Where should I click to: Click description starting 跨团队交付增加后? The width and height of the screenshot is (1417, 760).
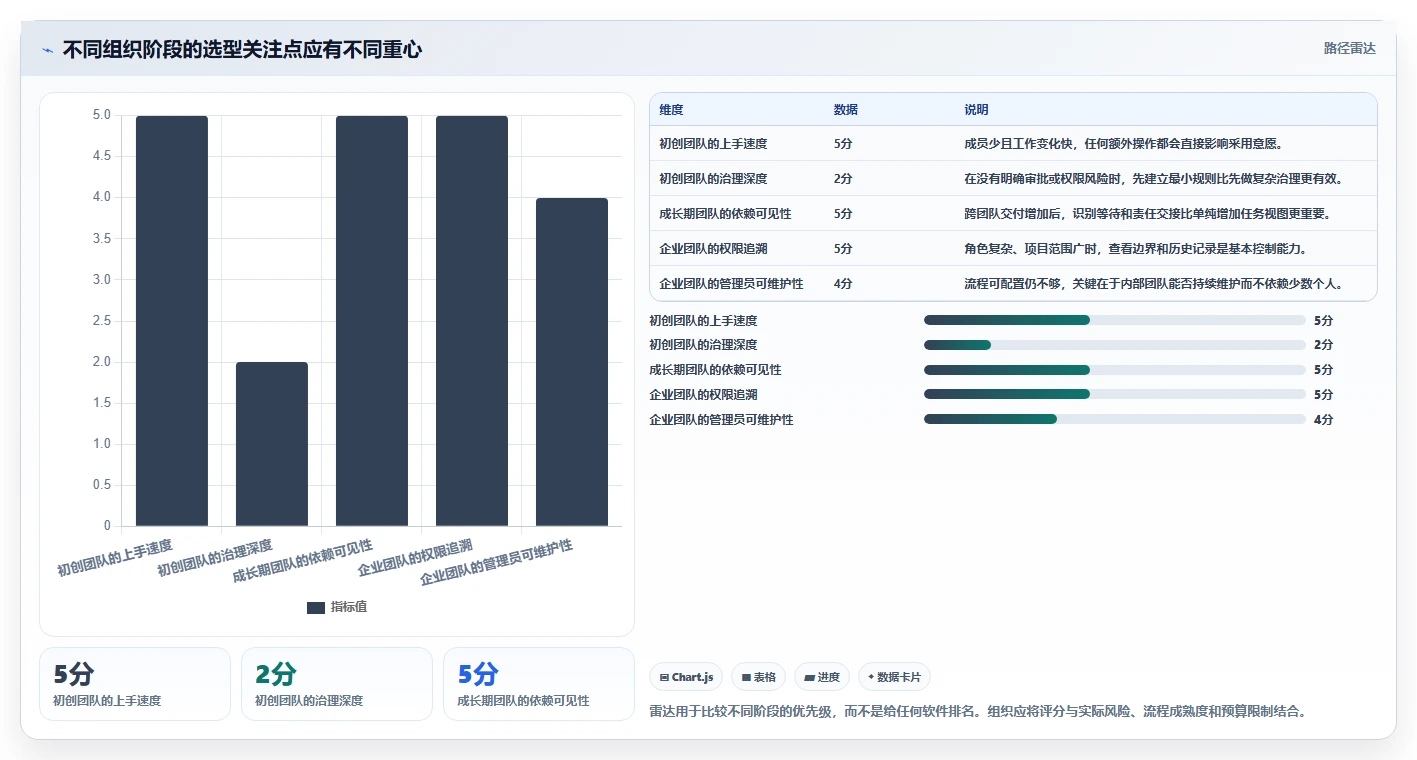click(1147, 214)
